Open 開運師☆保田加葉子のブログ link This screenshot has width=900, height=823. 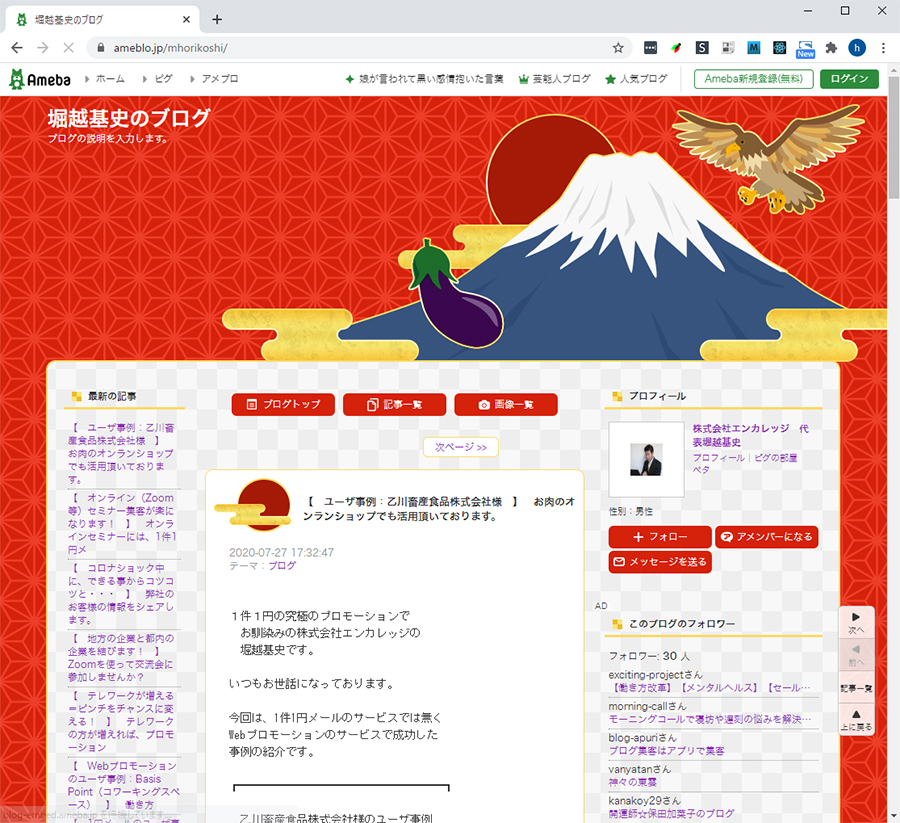click(x=672, y=813)
